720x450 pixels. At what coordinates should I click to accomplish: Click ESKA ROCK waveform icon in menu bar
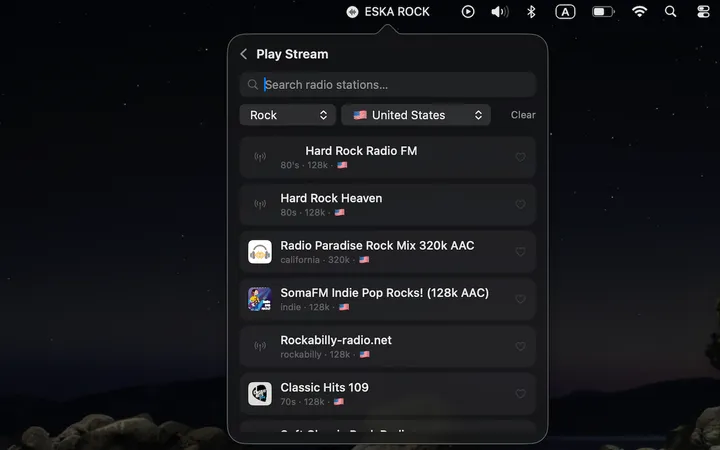(352, 11)
